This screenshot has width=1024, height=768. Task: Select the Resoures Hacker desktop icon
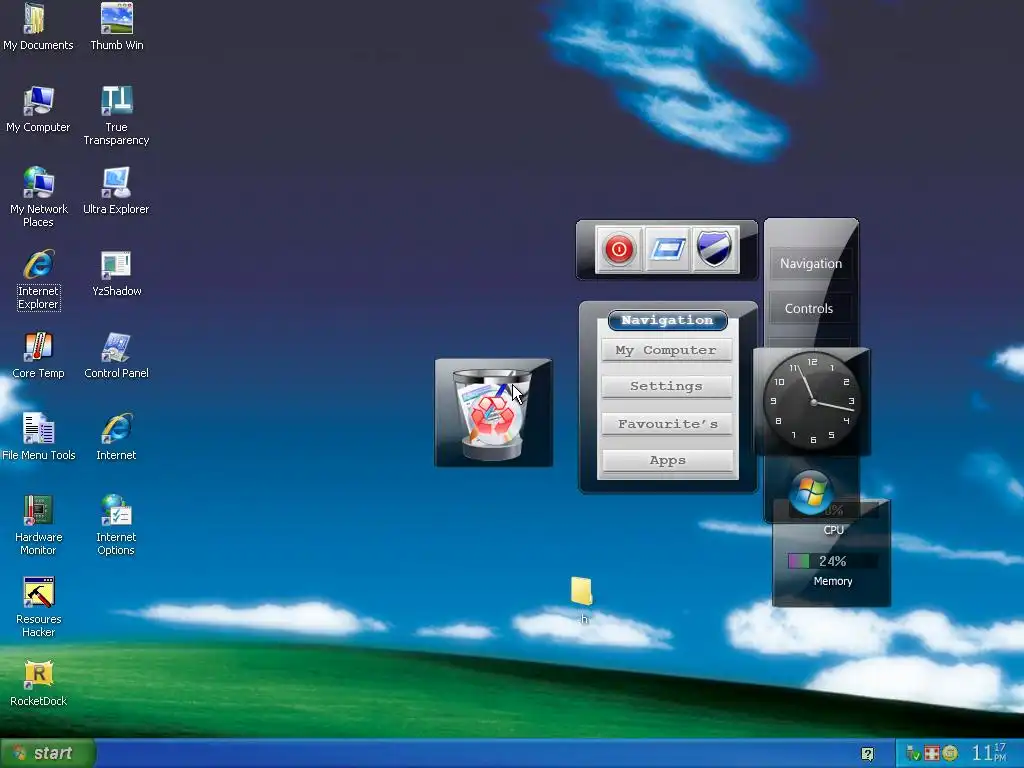[39, 607]
